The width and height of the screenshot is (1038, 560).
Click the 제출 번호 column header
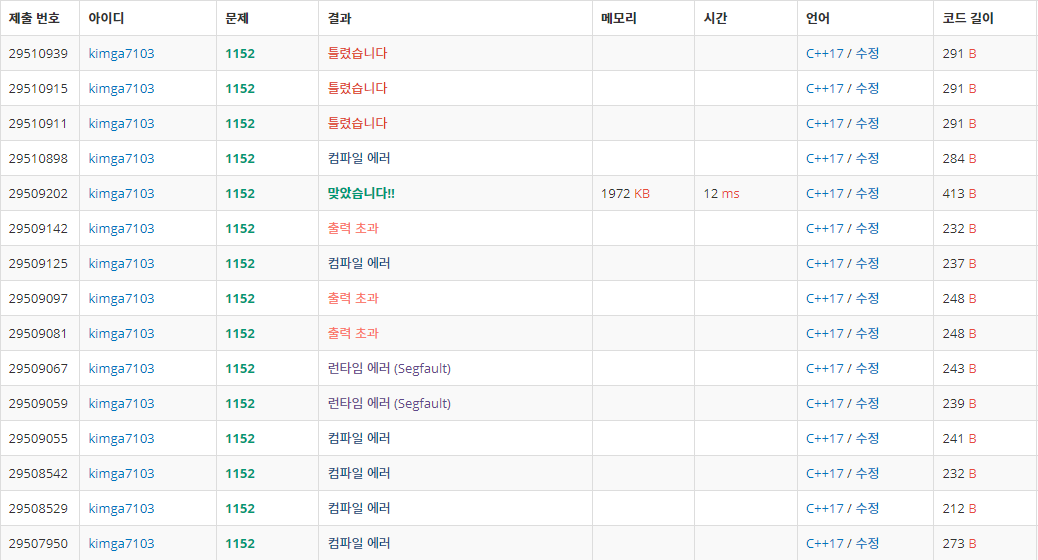pos(34,19)
